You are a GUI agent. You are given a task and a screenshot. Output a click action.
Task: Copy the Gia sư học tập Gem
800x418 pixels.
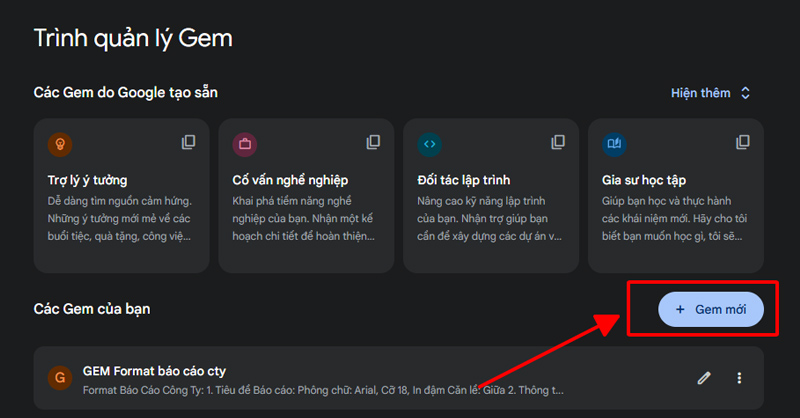(742, 142)
